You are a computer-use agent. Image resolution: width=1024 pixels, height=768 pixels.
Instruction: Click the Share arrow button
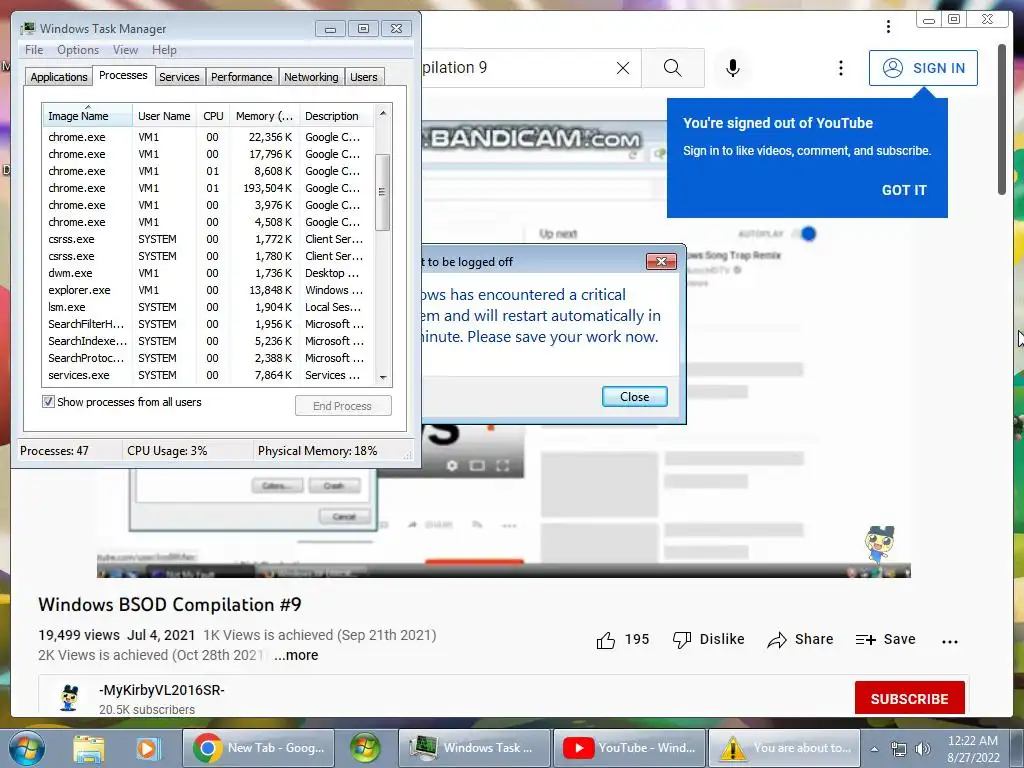pyautogui.click(x=800, y=639)
